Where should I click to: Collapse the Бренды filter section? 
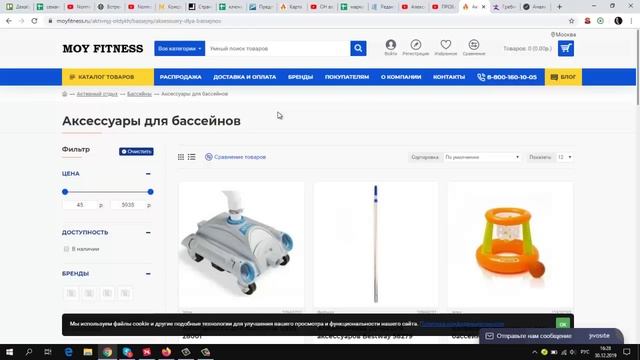(148, 274)
